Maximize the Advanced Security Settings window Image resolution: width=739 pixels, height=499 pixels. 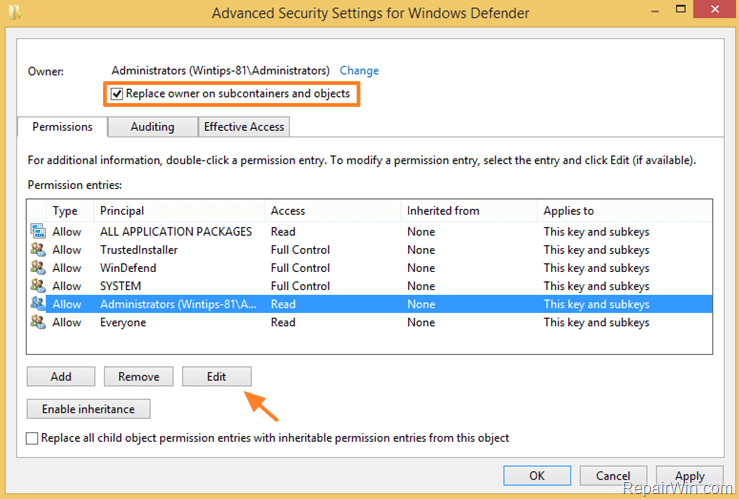[x=681, y=9]
